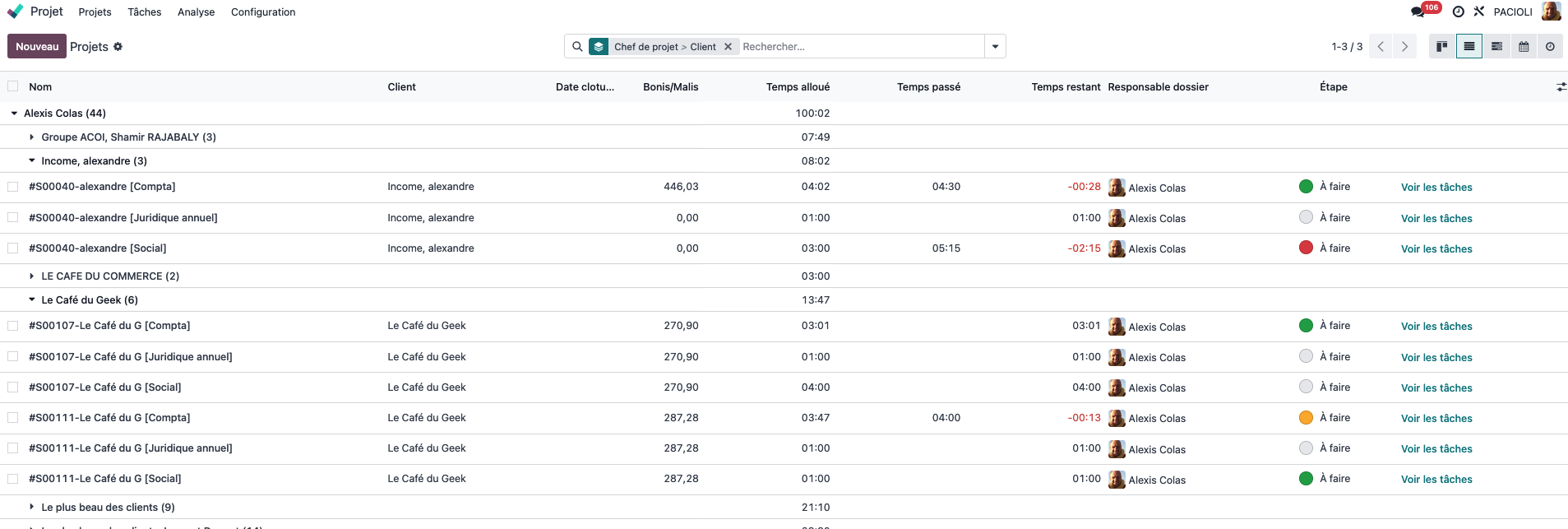1568x529 pixels.
Task: Click the Nouveau button
Action: tap(37, 47)
